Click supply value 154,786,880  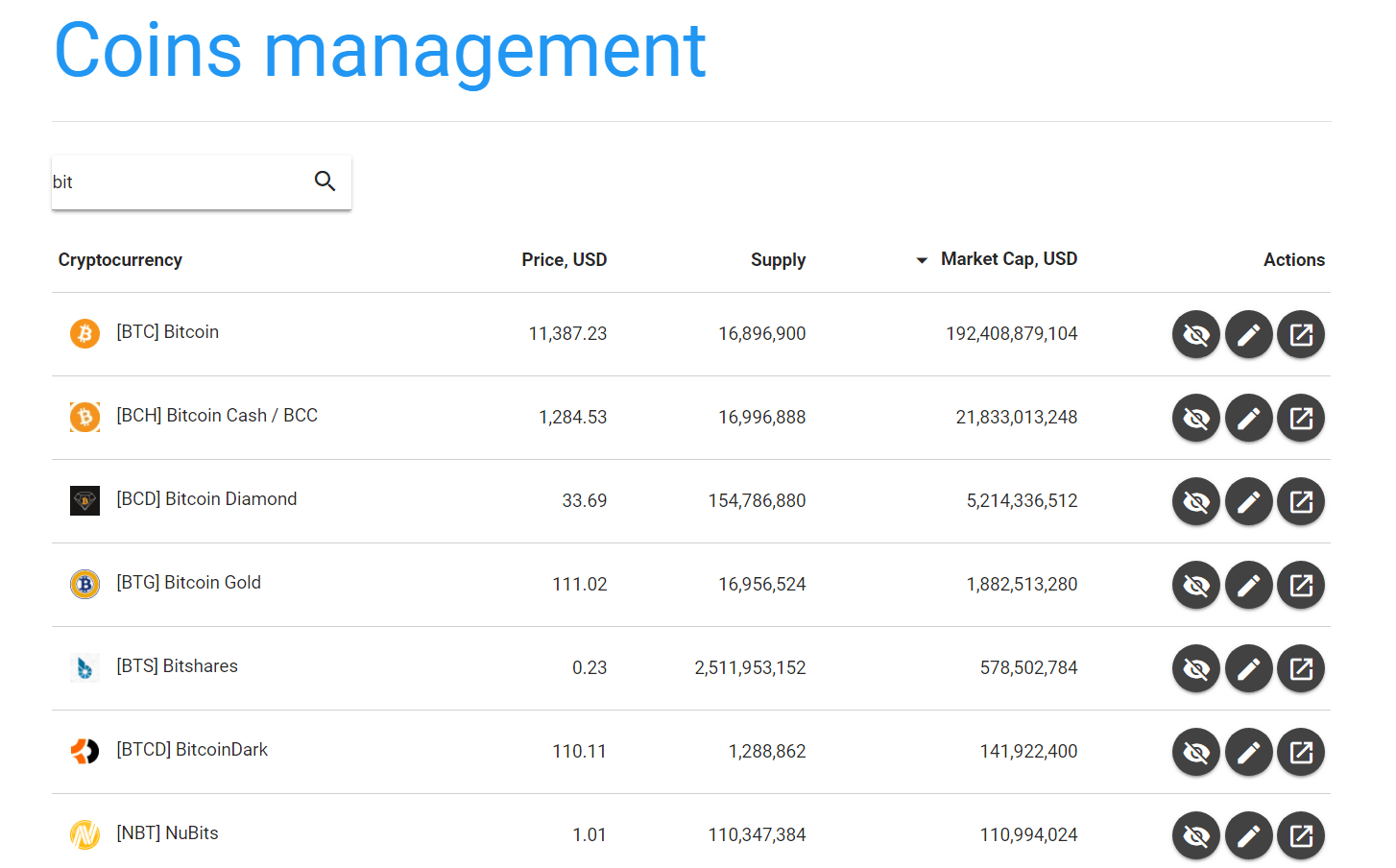pyautogui.click(x=758, y=501)
